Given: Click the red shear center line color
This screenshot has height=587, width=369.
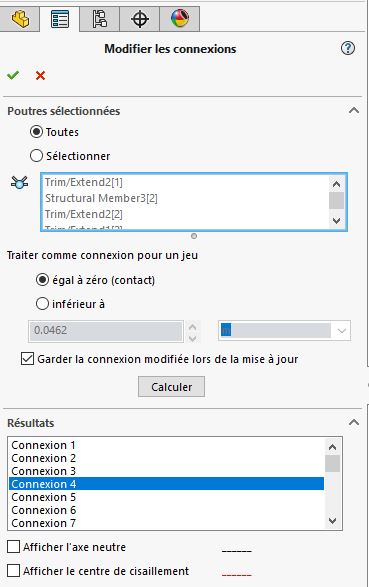Looking at the screenshot, I should click(x=237, y=575).
